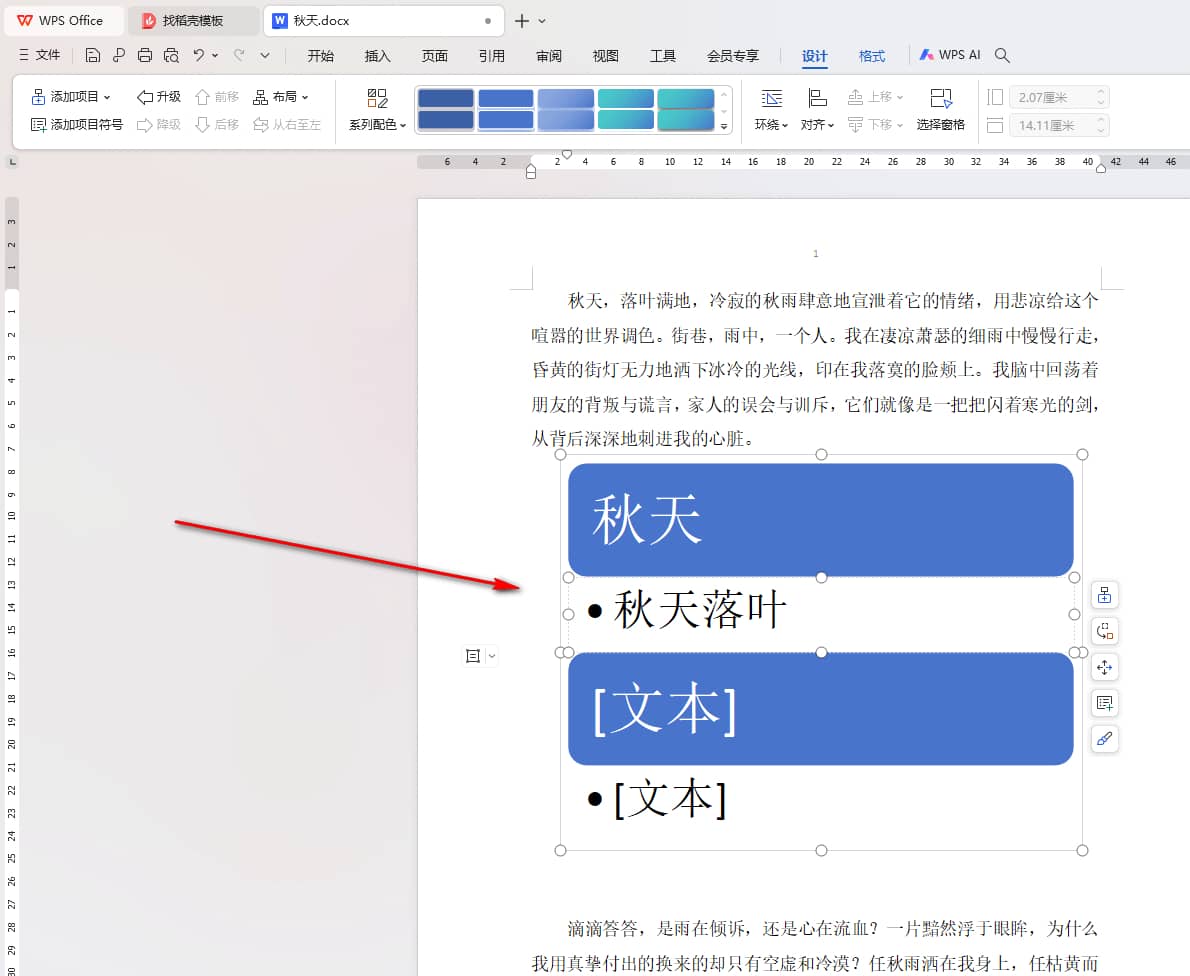This screenshot has height=976, width=1190.
Task: Click the ruler tab-stop type selector
Action: (11, 162)
